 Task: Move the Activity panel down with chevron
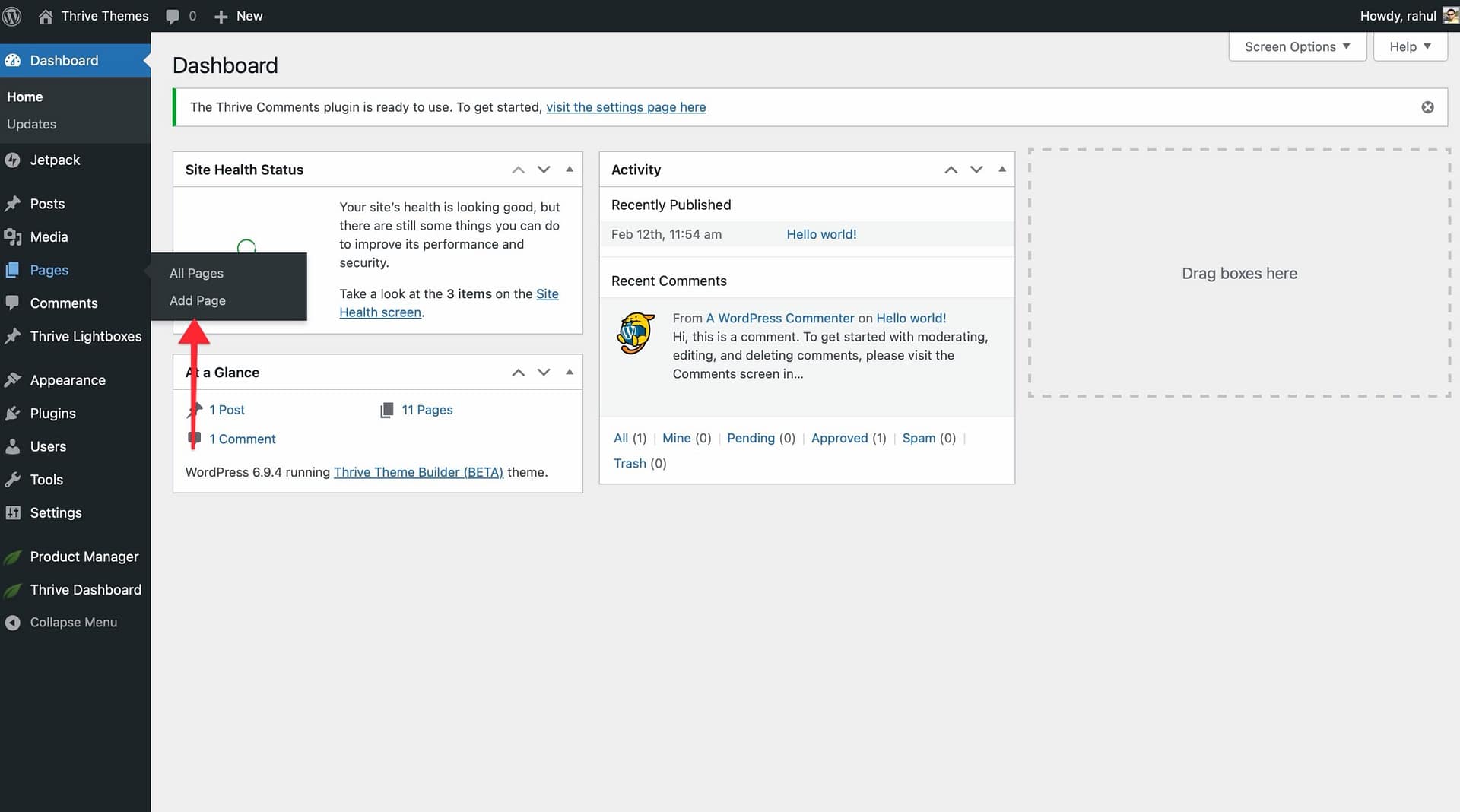click(x=976, y=170)
